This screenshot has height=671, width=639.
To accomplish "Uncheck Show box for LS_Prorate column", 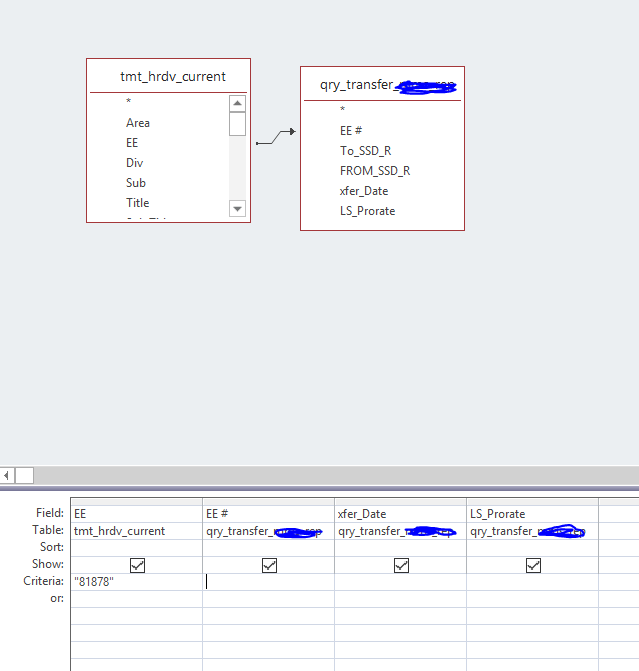I will 533,565.
